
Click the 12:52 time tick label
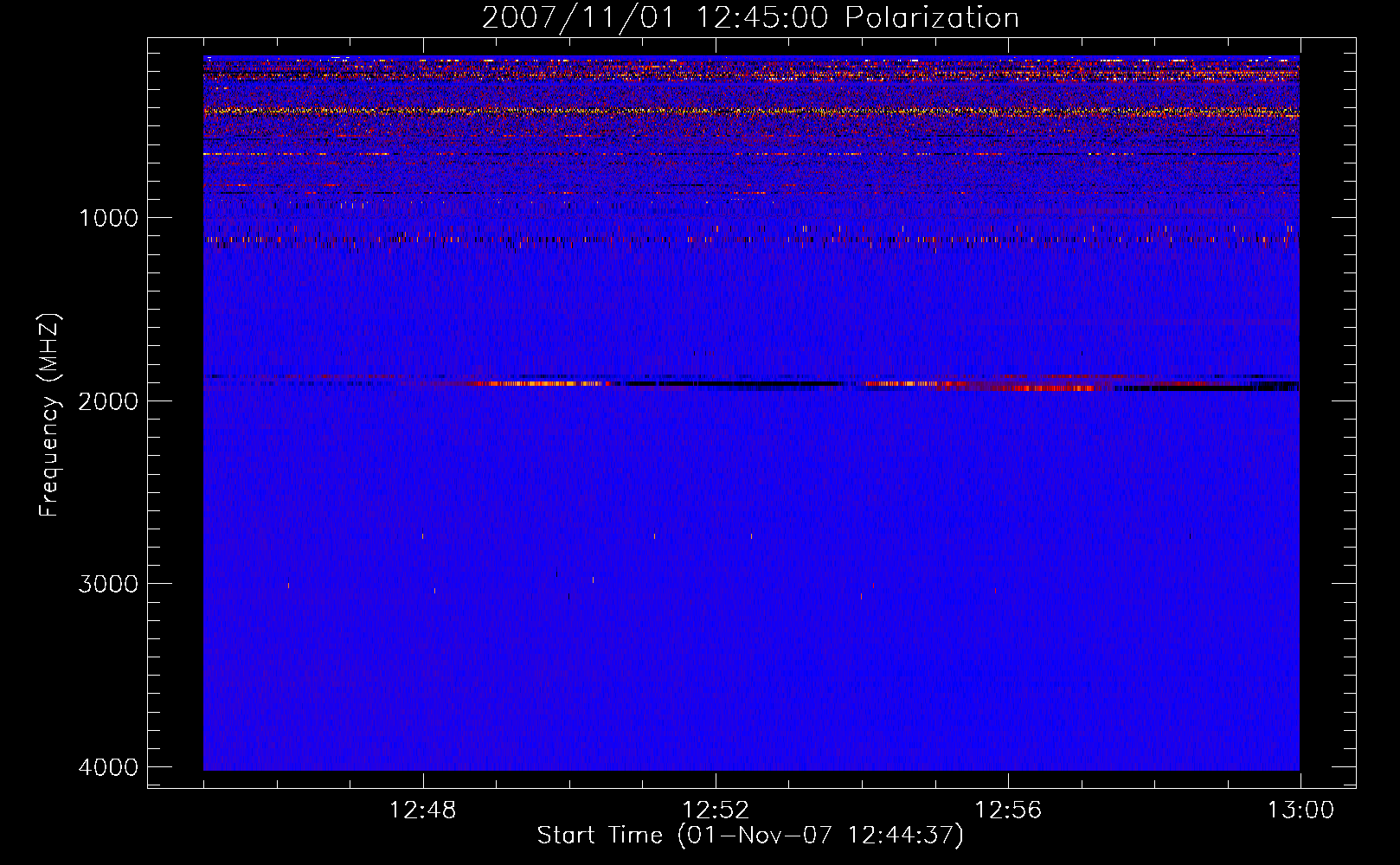tap(716, 811)
